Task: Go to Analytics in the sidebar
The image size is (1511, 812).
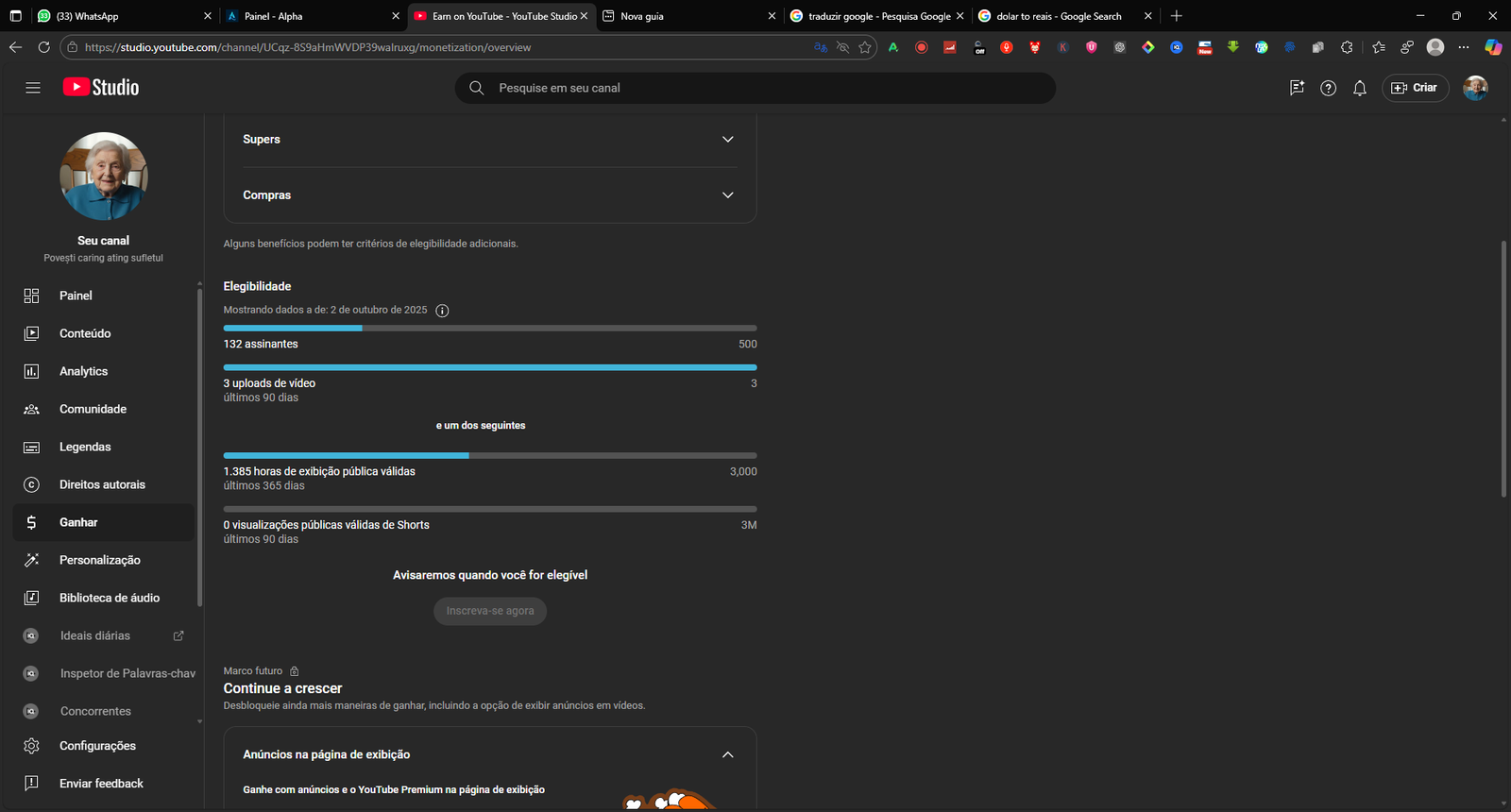Action: pyautogui.click(x=103, y=371)
